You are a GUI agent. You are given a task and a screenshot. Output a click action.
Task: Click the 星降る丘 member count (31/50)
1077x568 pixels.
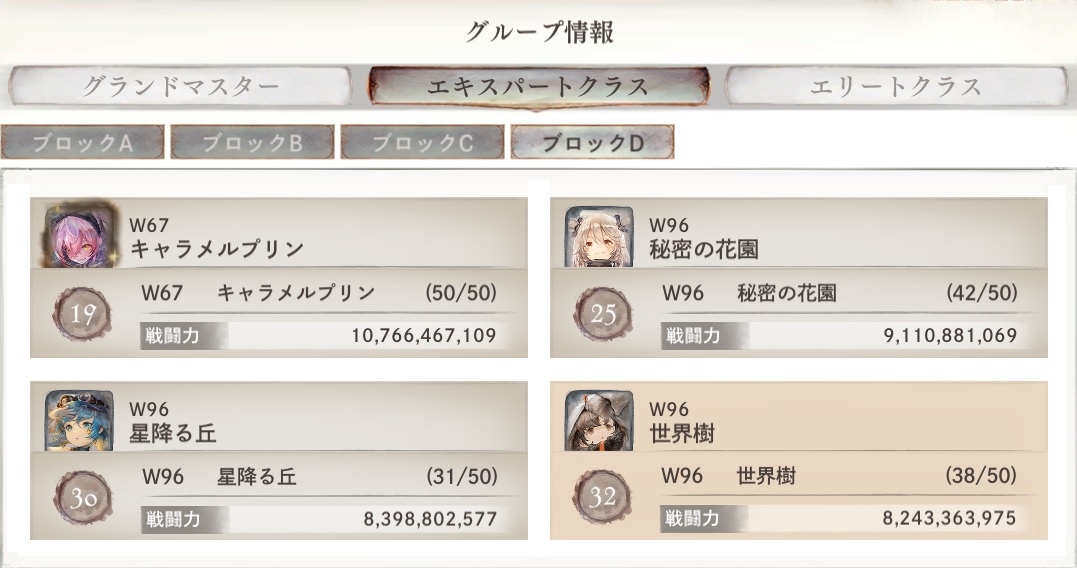461,477
